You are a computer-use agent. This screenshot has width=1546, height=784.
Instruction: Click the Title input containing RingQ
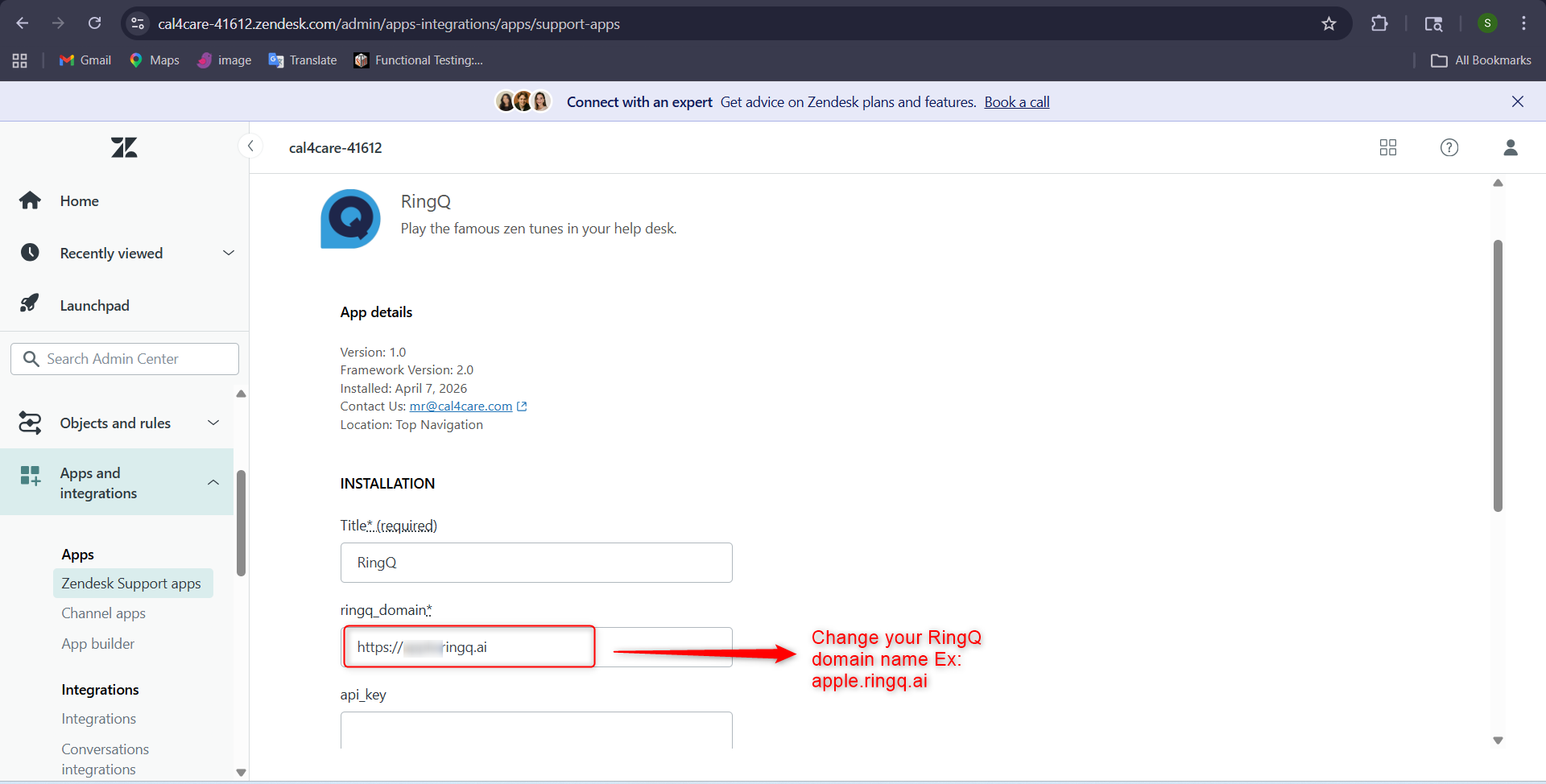(536, 563)
